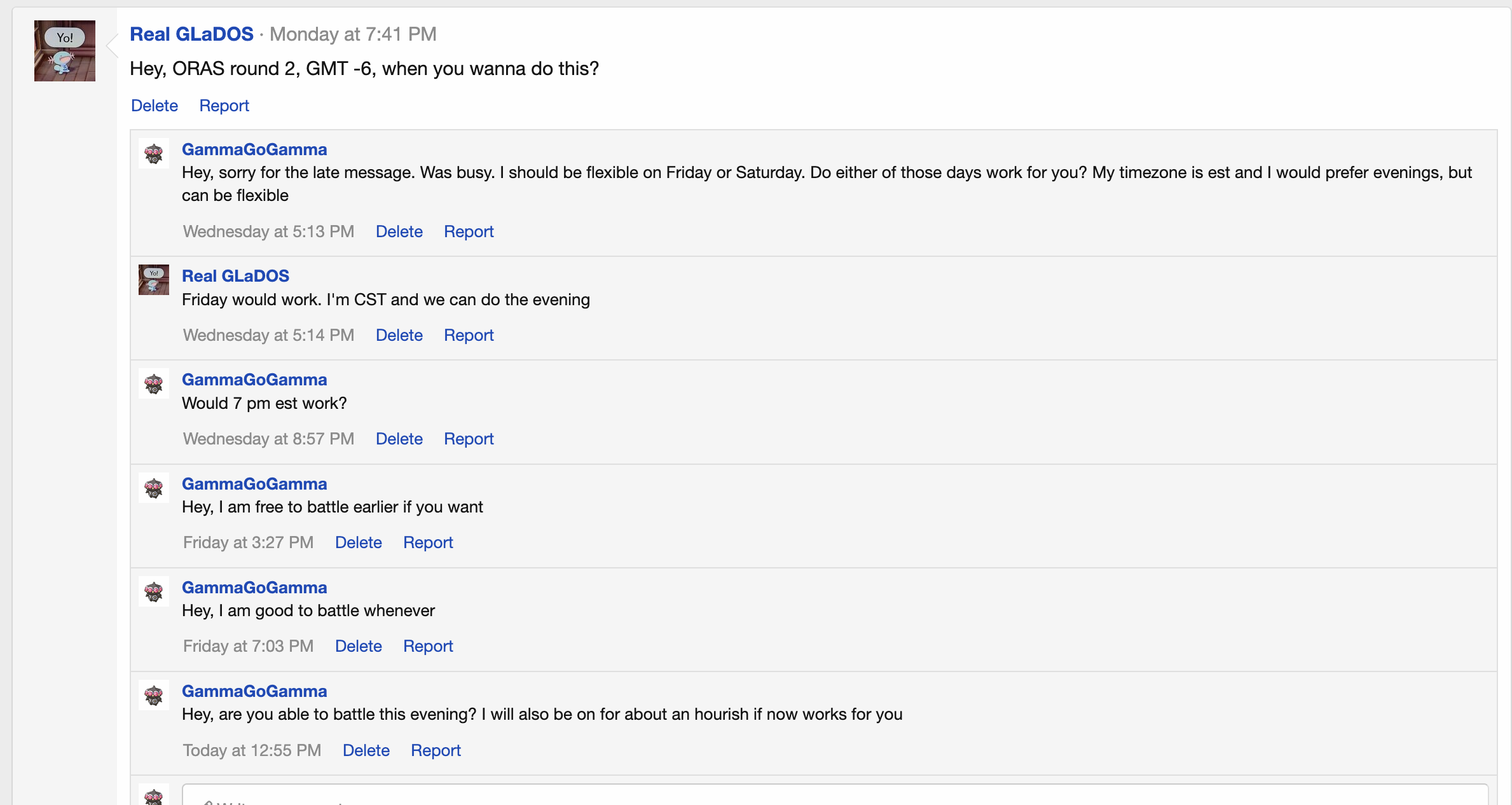
Task: Open Real GLaDOS profile from the main post header
Action: click(191, 34)
